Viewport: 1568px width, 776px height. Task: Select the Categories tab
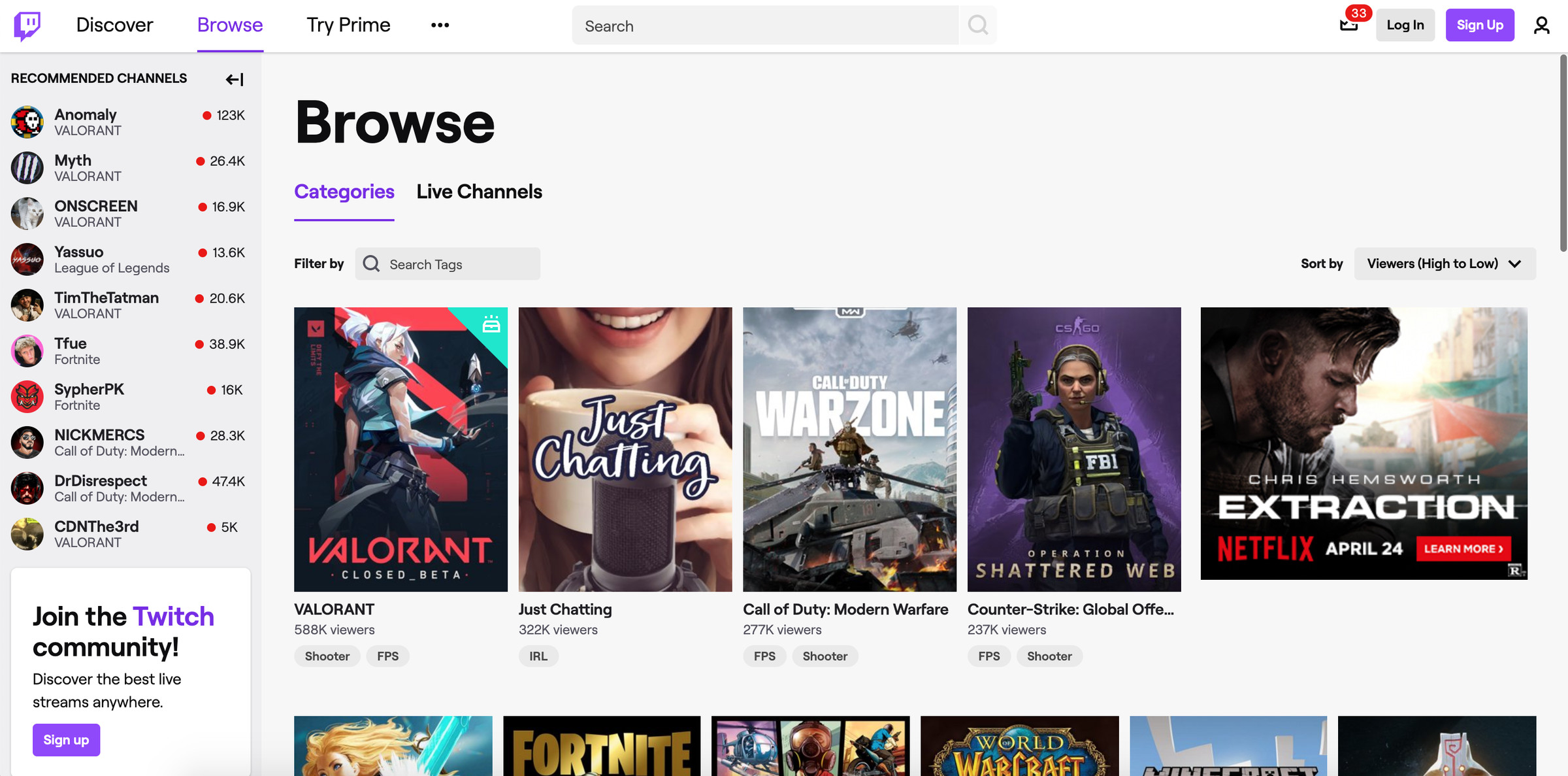pyautogui.click(x=344, y=192)
